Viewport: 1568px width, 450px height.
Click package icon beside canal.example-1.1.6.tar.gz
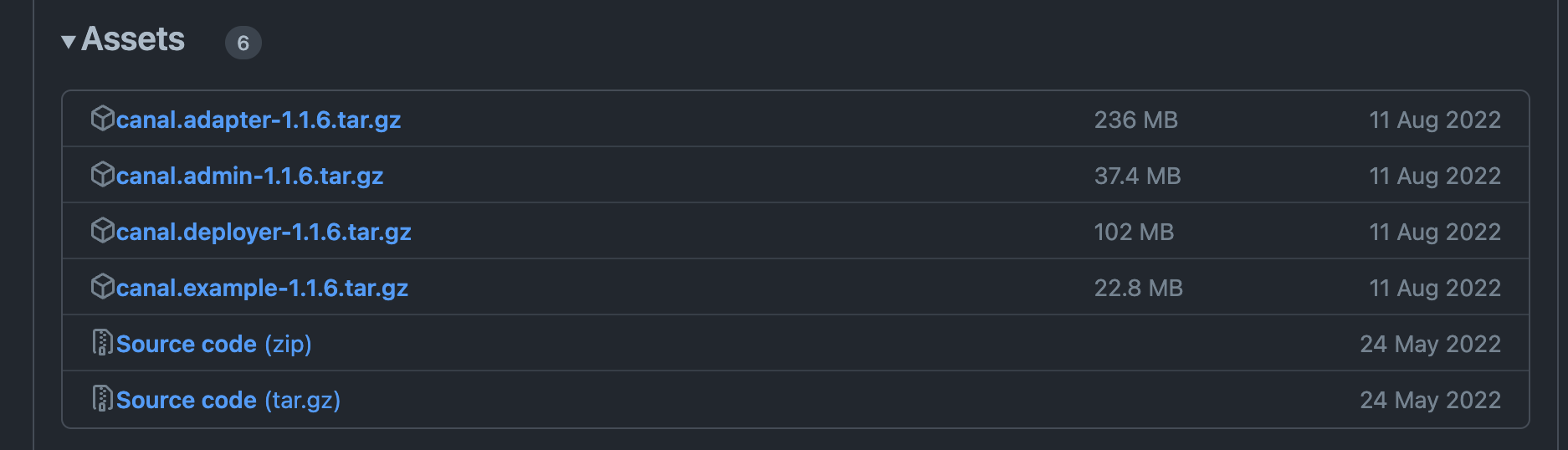pos(102,287)
